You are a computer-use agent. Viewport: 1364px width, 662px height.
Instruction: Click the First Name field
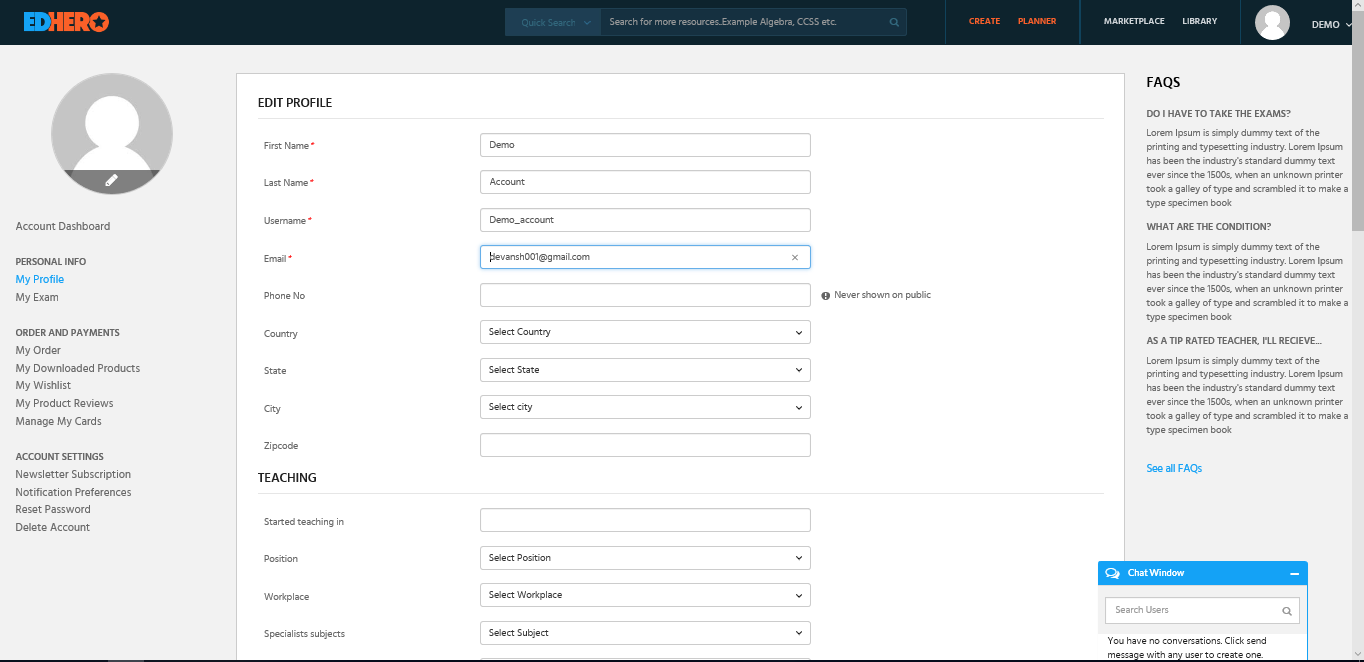click(x=645, y=145)
